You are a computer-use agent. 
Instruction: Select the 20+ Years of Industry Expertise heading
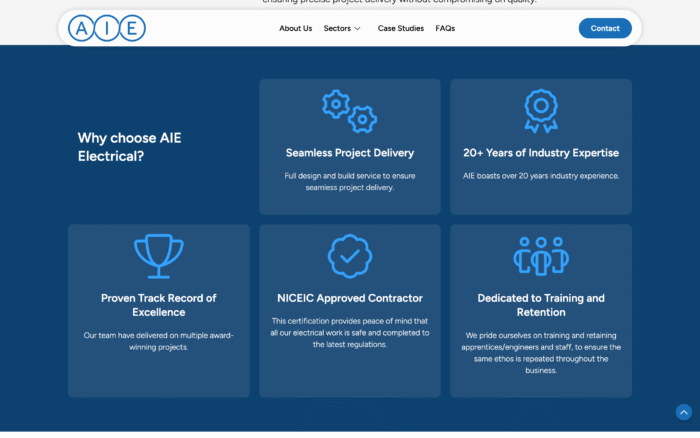[x=540, y=153]
